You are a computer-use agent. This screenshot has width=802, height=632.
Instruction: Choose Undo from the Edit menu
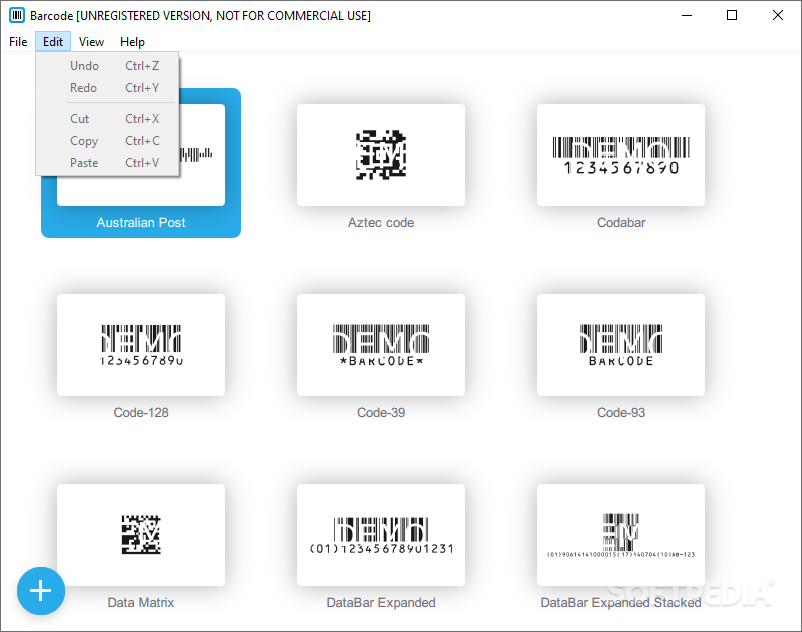107,66
